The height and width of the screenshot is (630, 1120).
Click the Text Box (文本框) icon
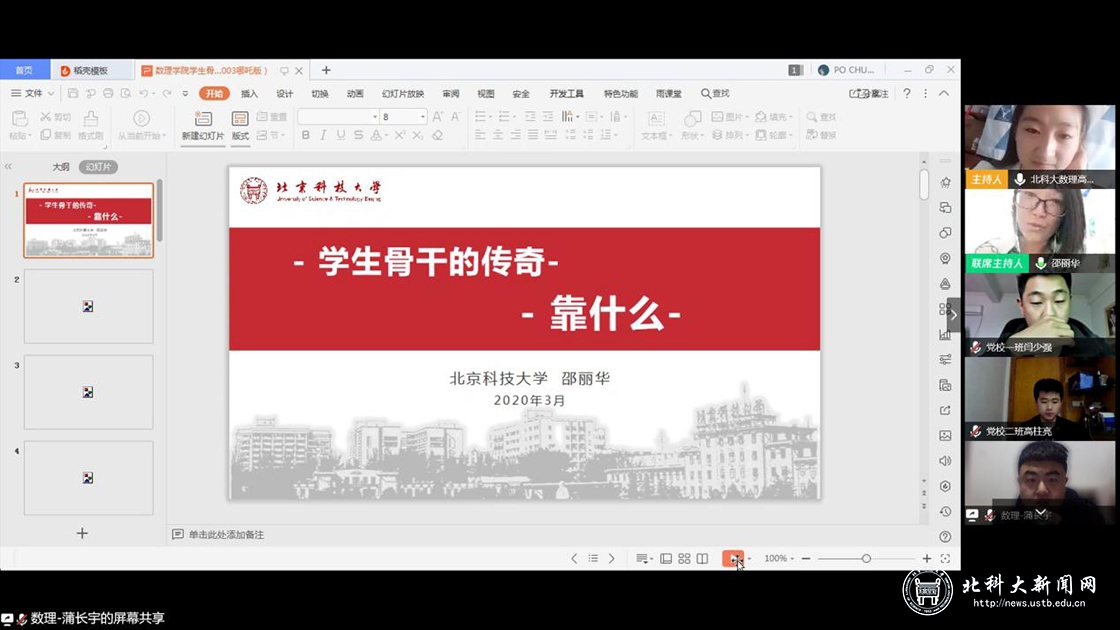(x=654, y=124)
